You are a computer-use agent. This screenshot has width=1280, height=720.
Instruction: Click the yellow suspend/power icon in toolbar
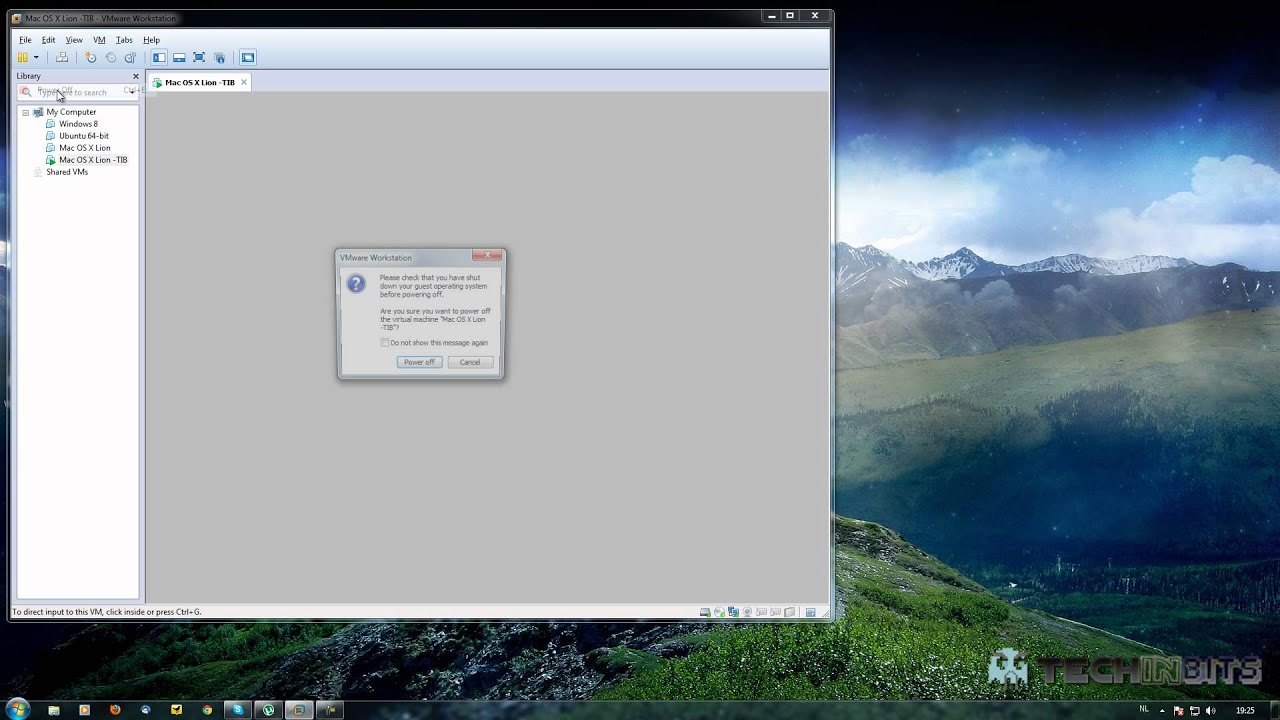pos(22,58)
